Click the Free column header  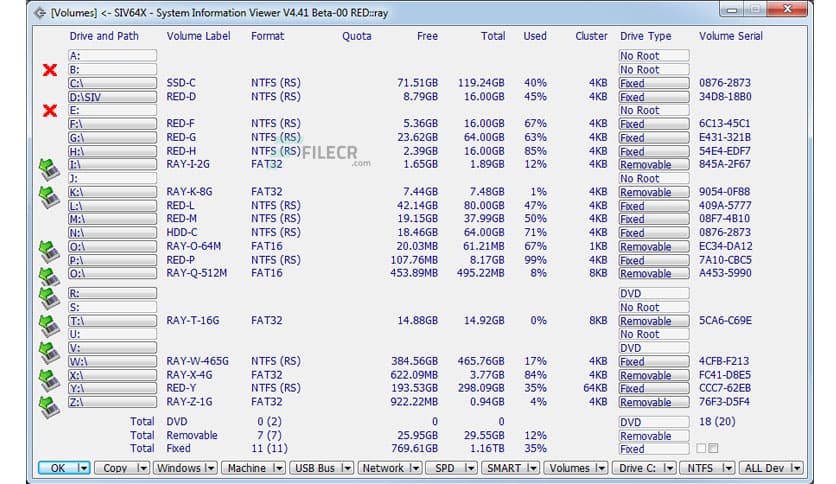[428, 36]
